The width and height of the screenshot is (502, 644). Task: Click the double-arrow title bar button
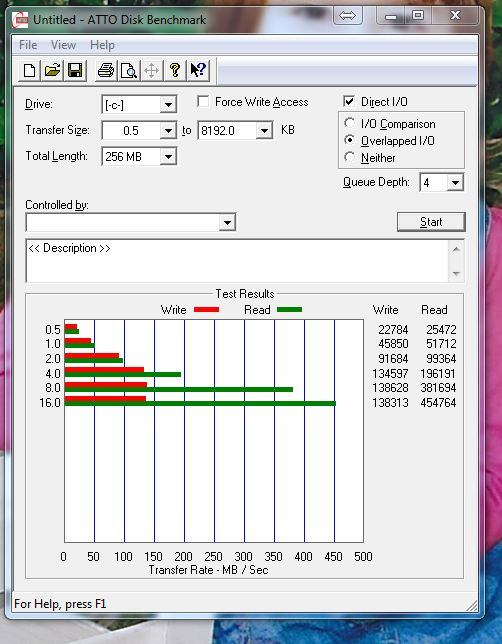click(348, 16)
